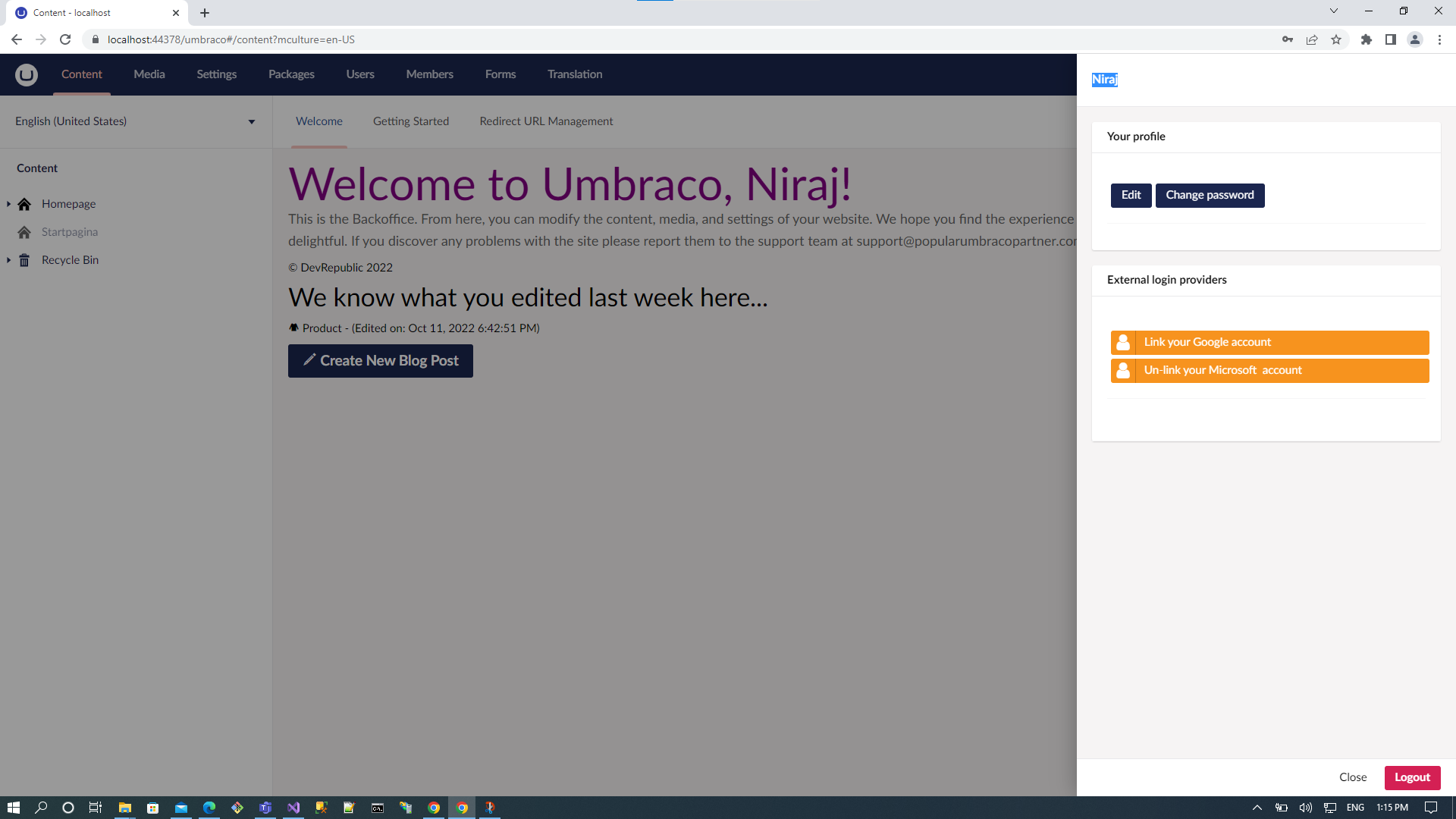The height and width of the screenshot is (819, 1456).
Task: Open the Getting Started tab
Action: (x=411, y=121)
